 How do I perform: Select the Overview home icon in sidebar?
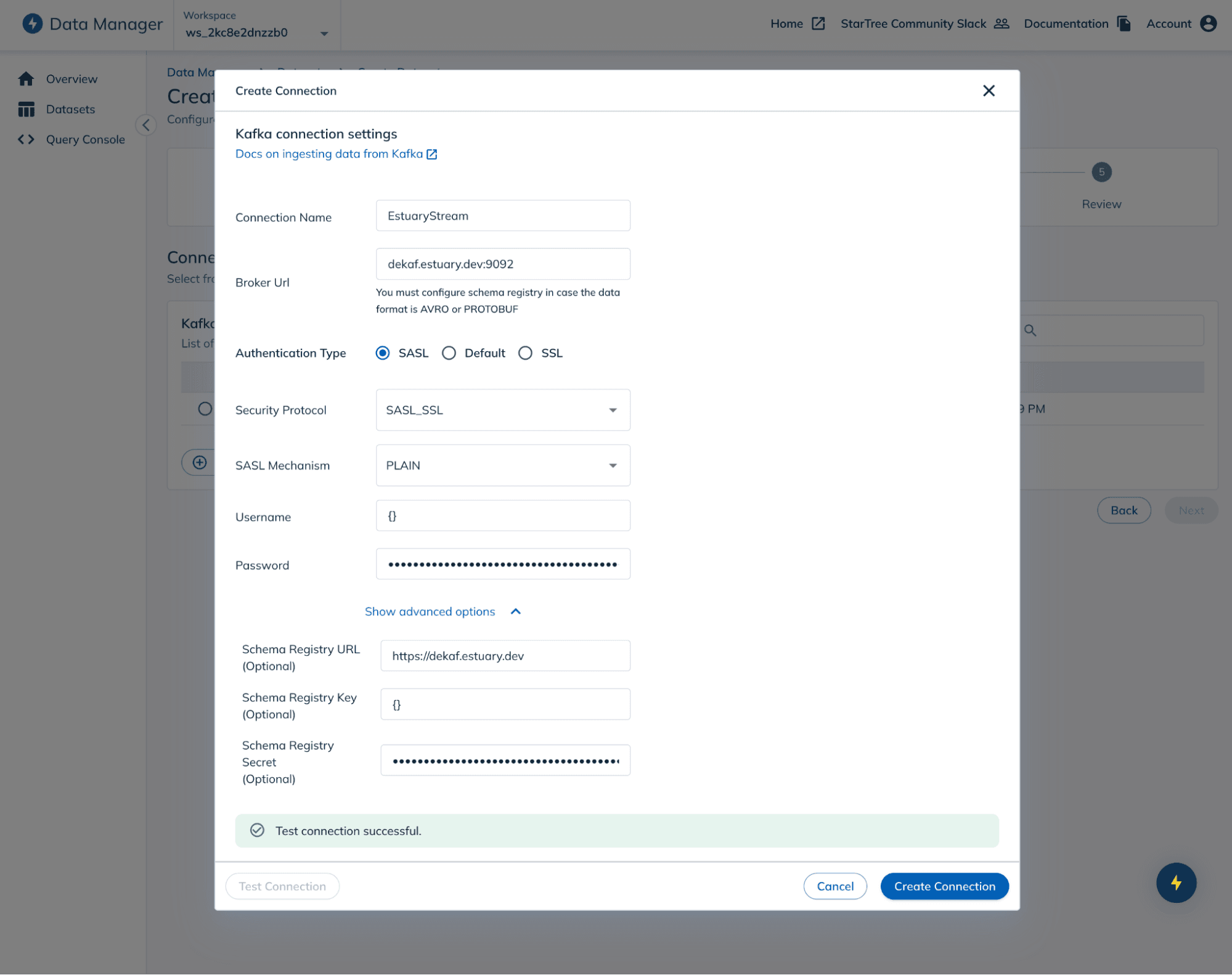[x=26, y=78]
